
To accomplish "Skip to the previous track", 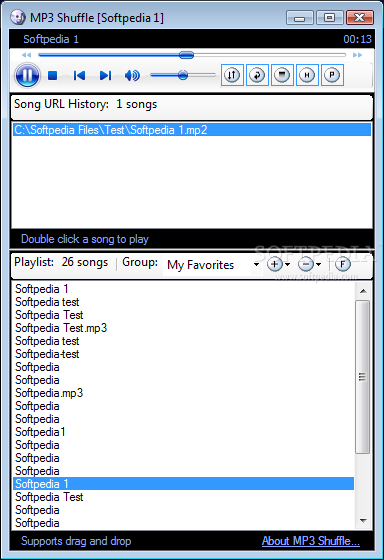I will [x=79, y=75].
